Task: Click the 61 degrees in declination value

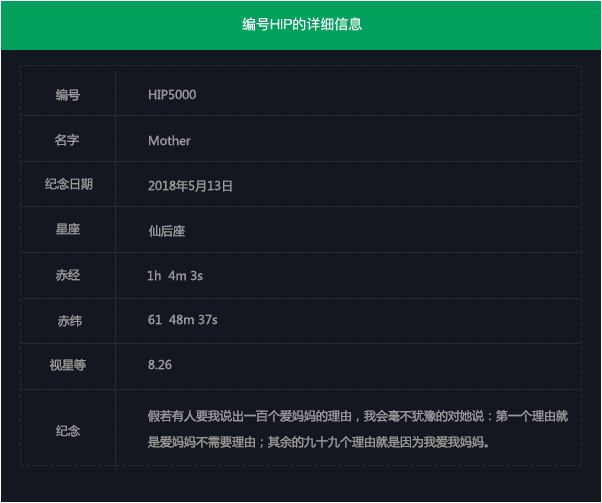Action: pyautogui.click(x=154, y=320)
